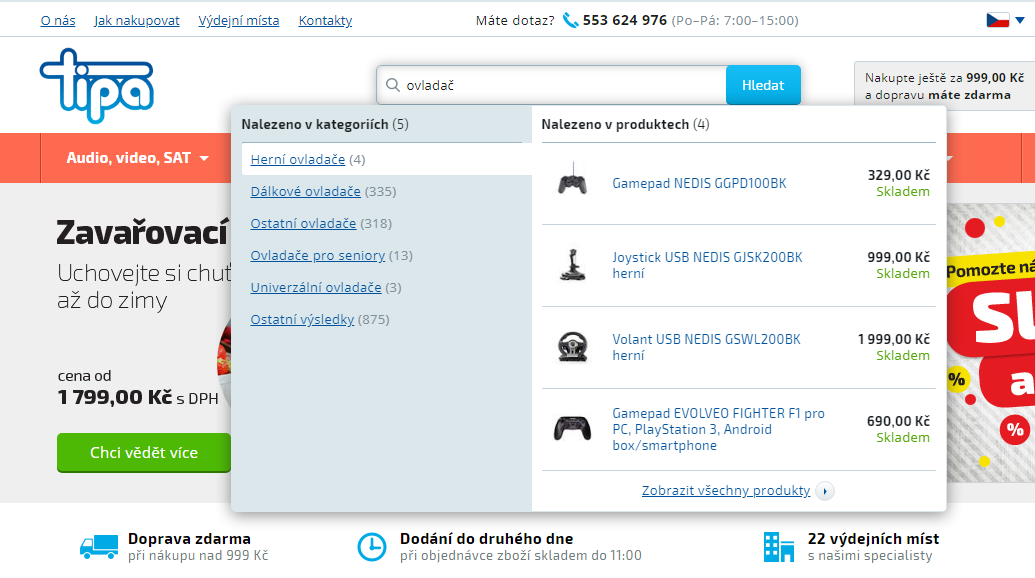Image resolution: width=1035 pixels, height=578 pixels.
Task: Click the search field containing ovladač
Action: tap(560, 85)
